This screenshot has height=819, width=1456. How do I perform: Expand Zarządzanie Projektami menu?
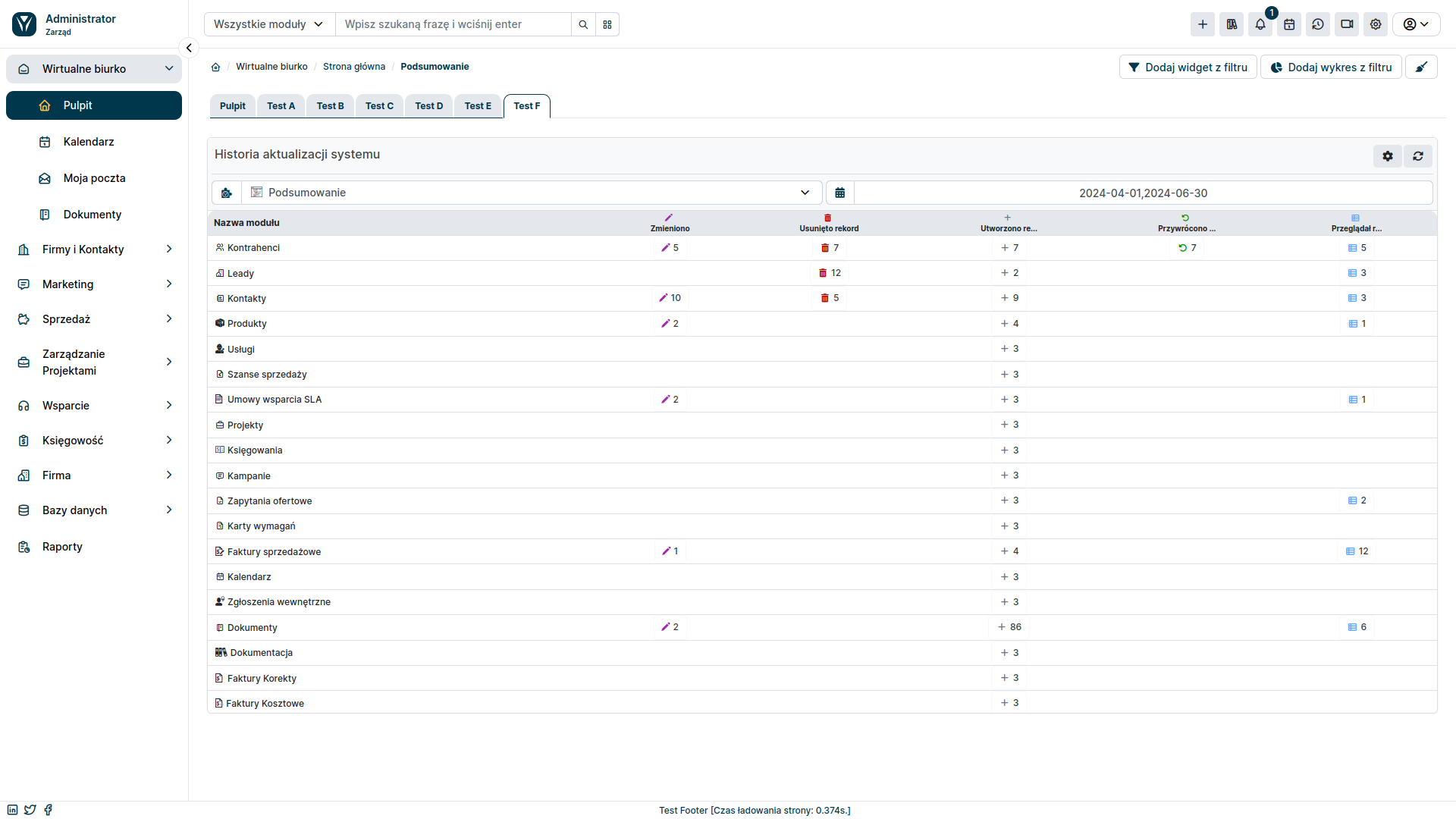point(94,362)
